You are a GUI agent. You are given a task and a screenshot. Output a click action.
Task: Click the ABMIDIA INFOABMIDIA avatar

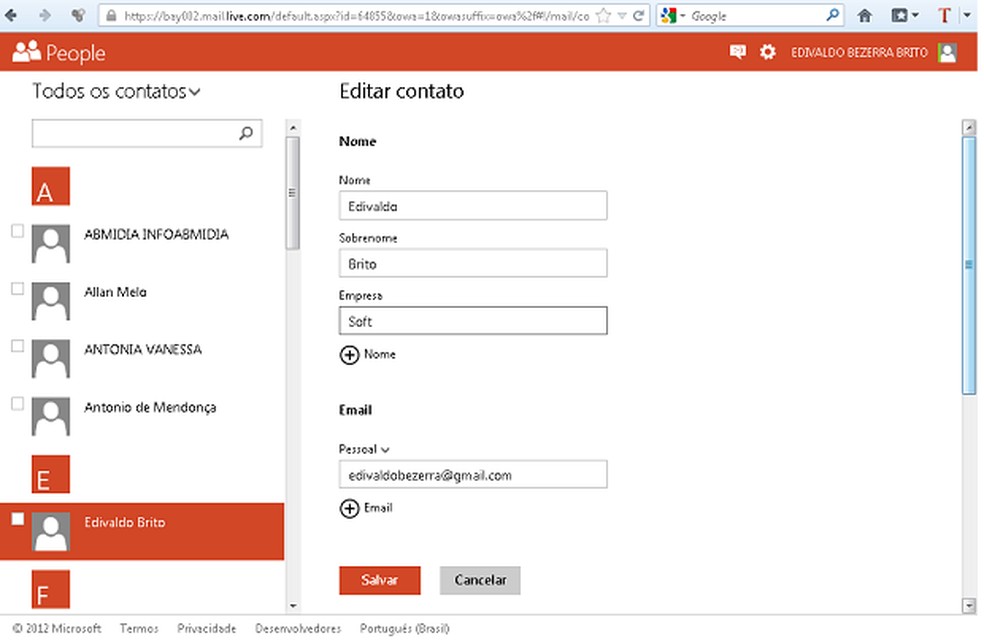(51, 244)
